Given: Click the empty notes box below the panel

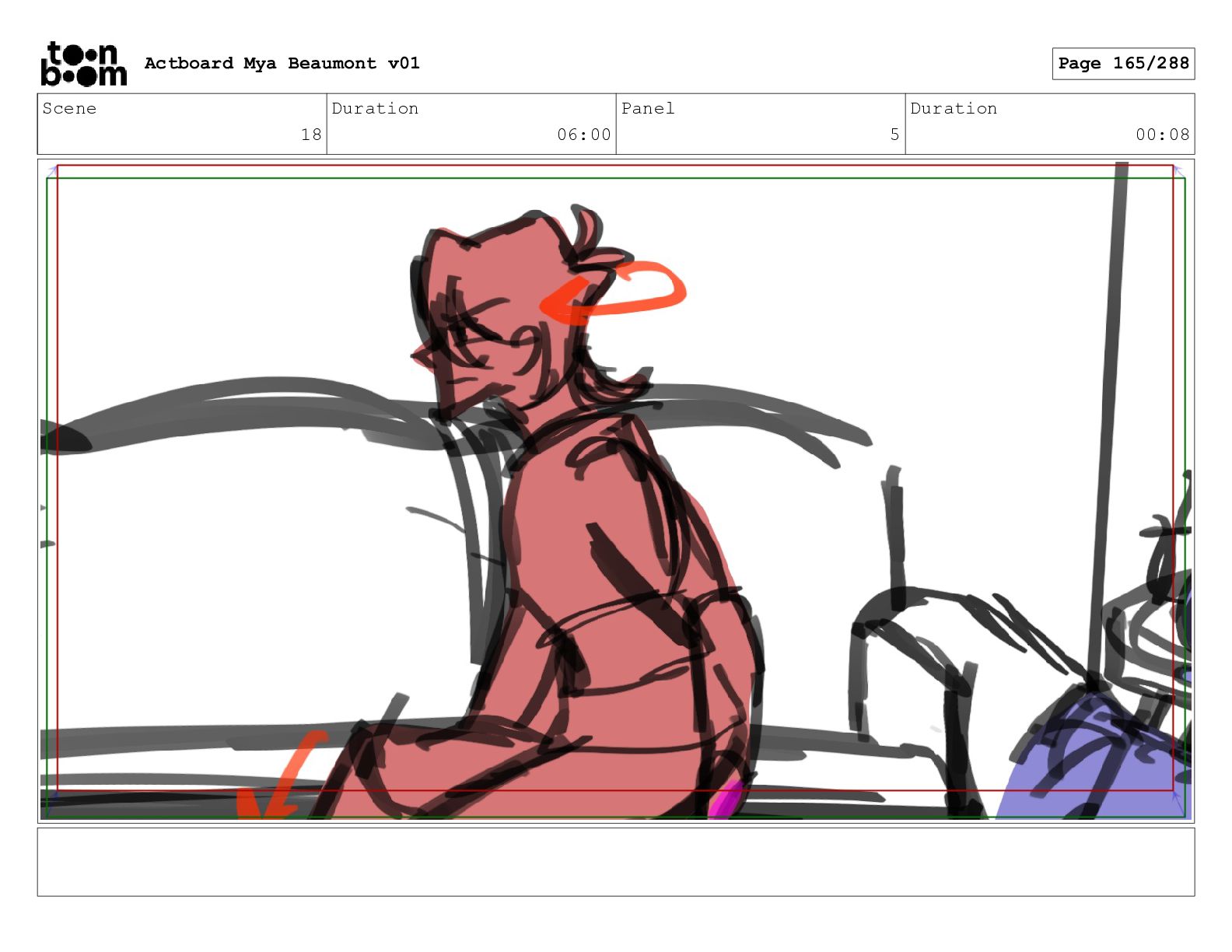Looking at the screenshot, I should [616, 862].
